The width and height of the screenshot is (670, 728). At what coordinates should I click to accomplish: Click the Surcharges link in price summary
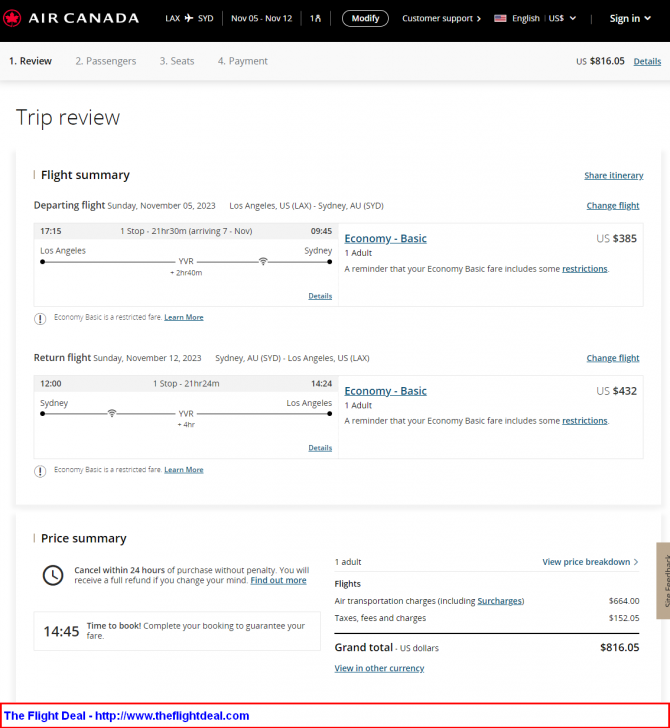click(500, 601)
